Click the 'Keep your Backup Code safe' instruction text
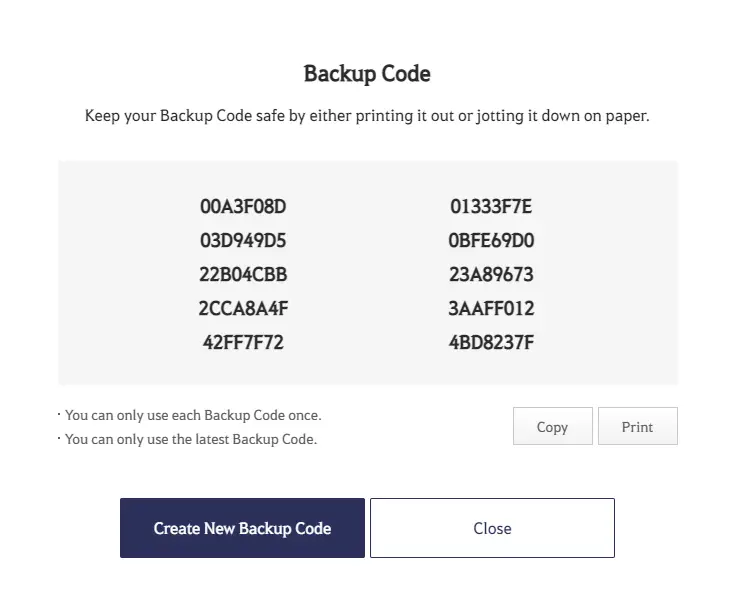 click(x=367, y=116)
